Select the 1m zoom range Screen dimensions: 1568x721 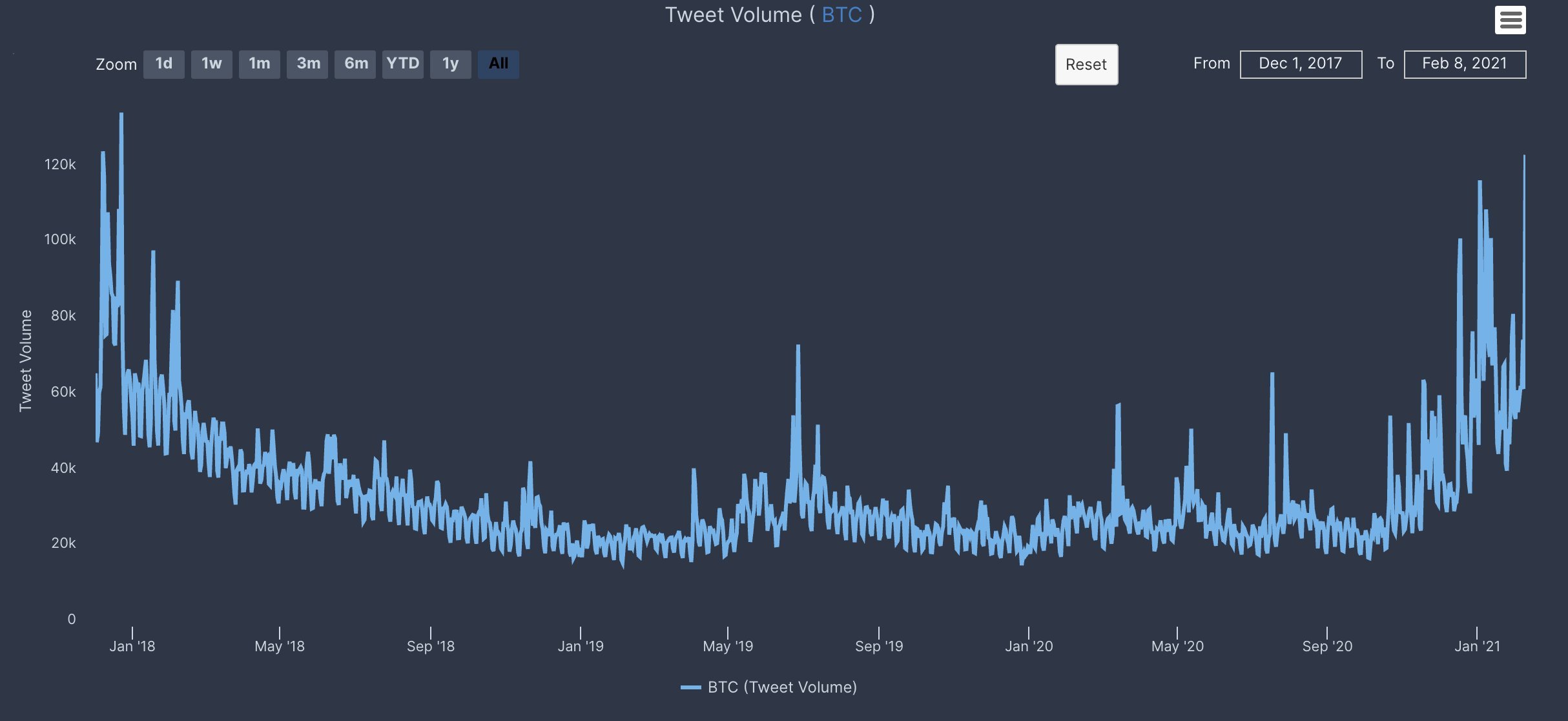coord(260,64)
